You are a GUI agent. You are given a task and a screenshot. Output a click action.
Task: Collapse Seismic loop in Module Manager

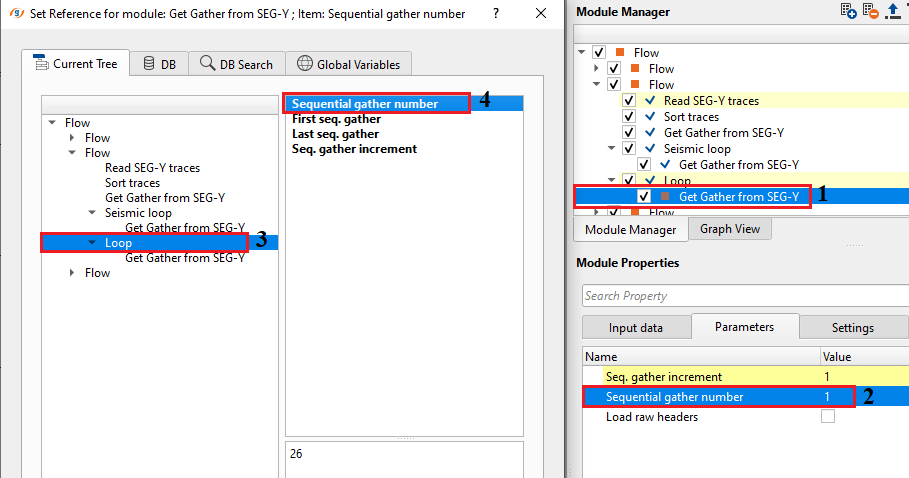coord(612,148)
